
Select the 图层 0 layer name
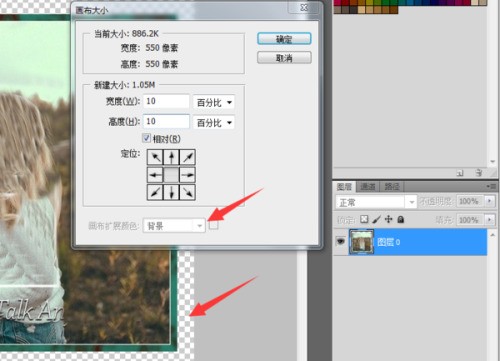388,242
